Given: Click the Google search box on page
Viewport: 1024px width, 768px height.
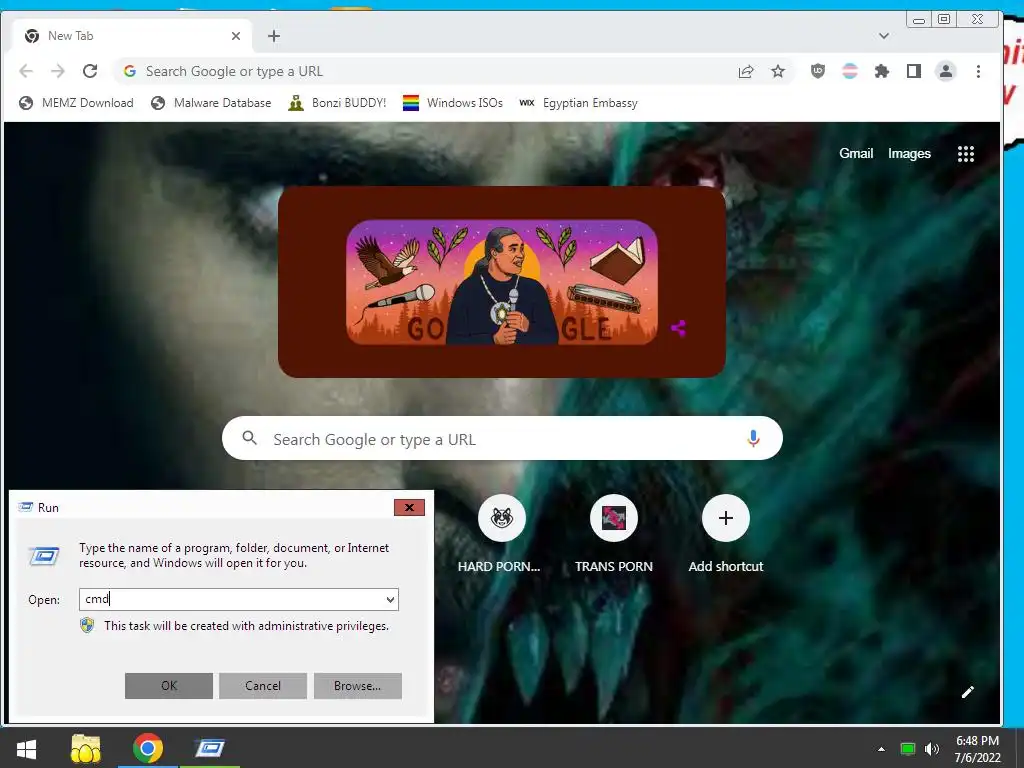Looking at the screenshot, I should pyautogui.click(x=502, y=438).
